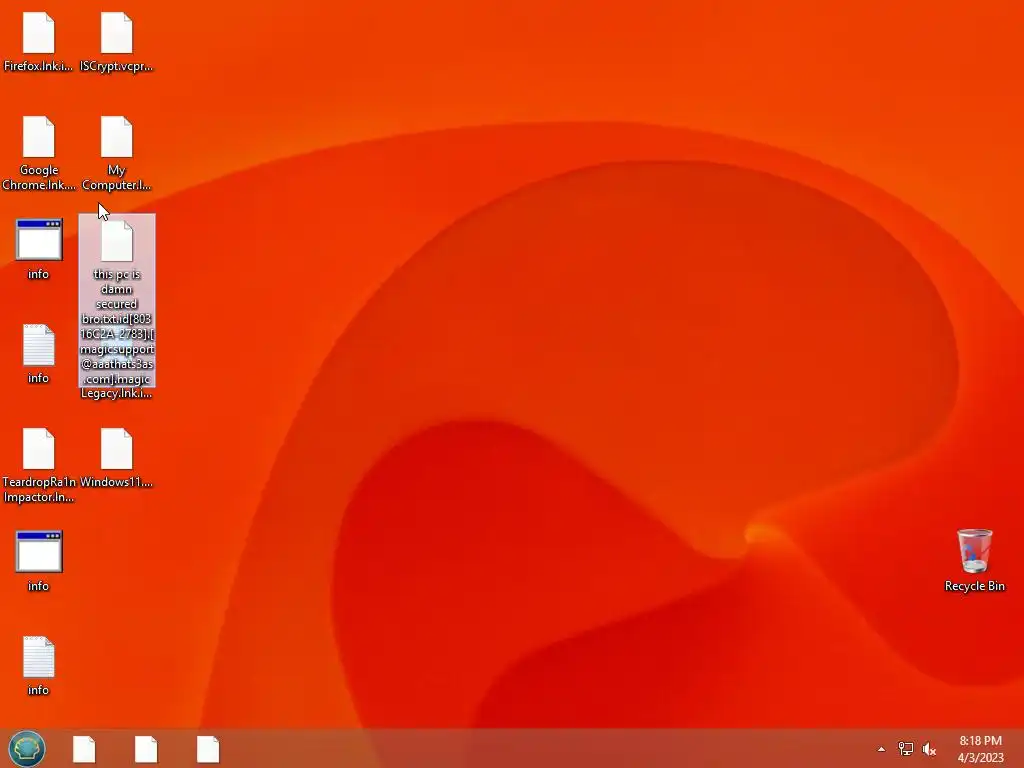Image resolution: width=1024 pixels, height=768 pixels.
Task: Click the first blank taskbar icon beside Start
Action: [84, 749]
